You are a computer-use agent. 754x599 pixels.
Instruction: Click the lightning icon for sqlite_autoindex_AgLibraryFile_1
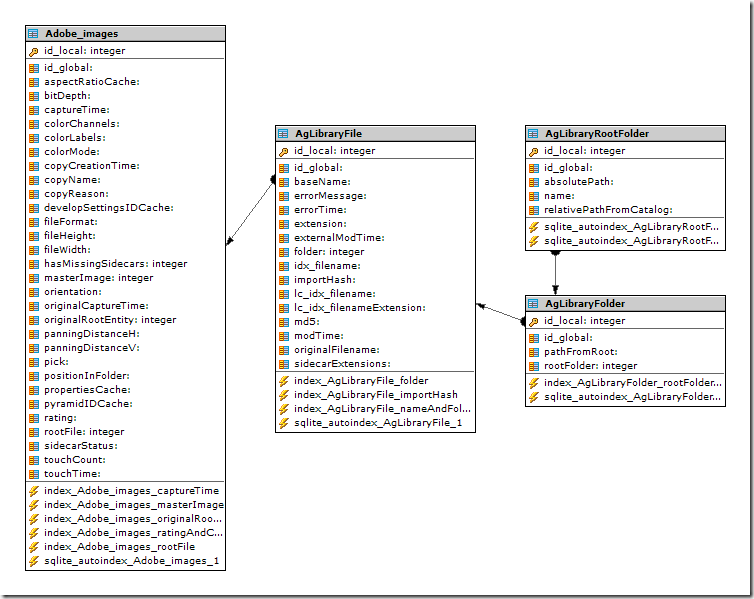(x=284, y=423)
